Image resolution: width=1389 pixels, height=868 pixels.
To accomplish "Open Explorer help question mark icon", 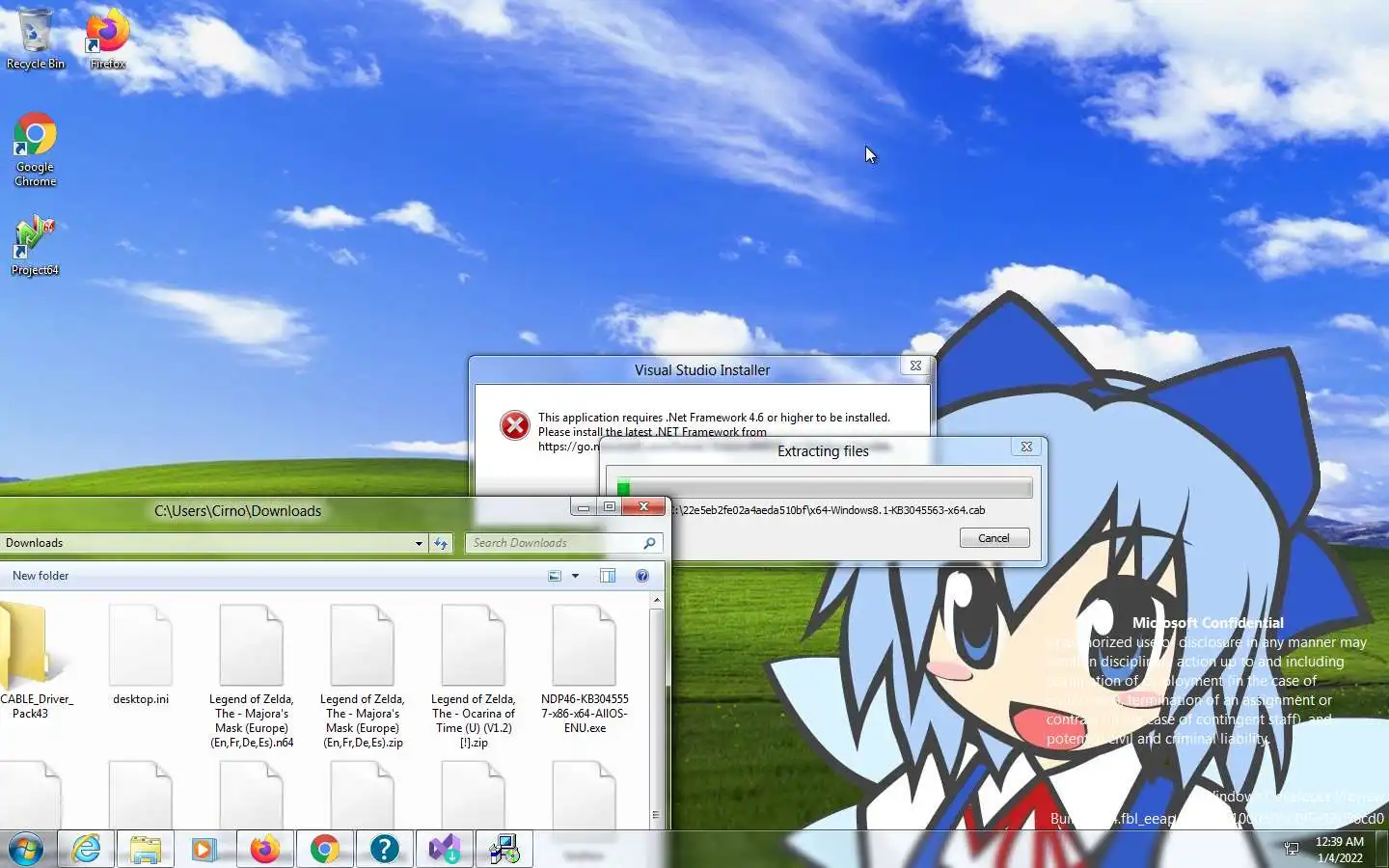I will click(x=642, y=576).
